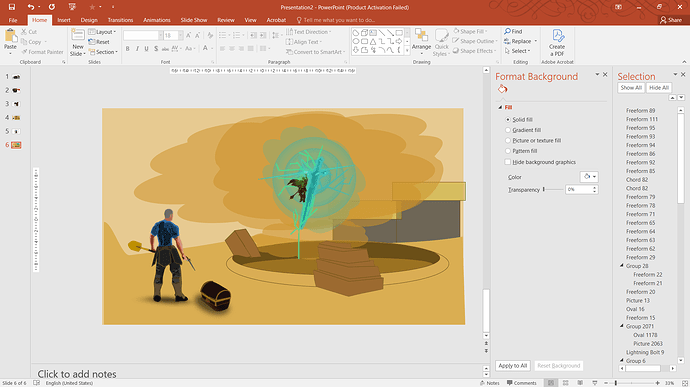Viewport: 690px width, 387px height.
Task: Open the Arrange tools
Action: tap(421, 41)
